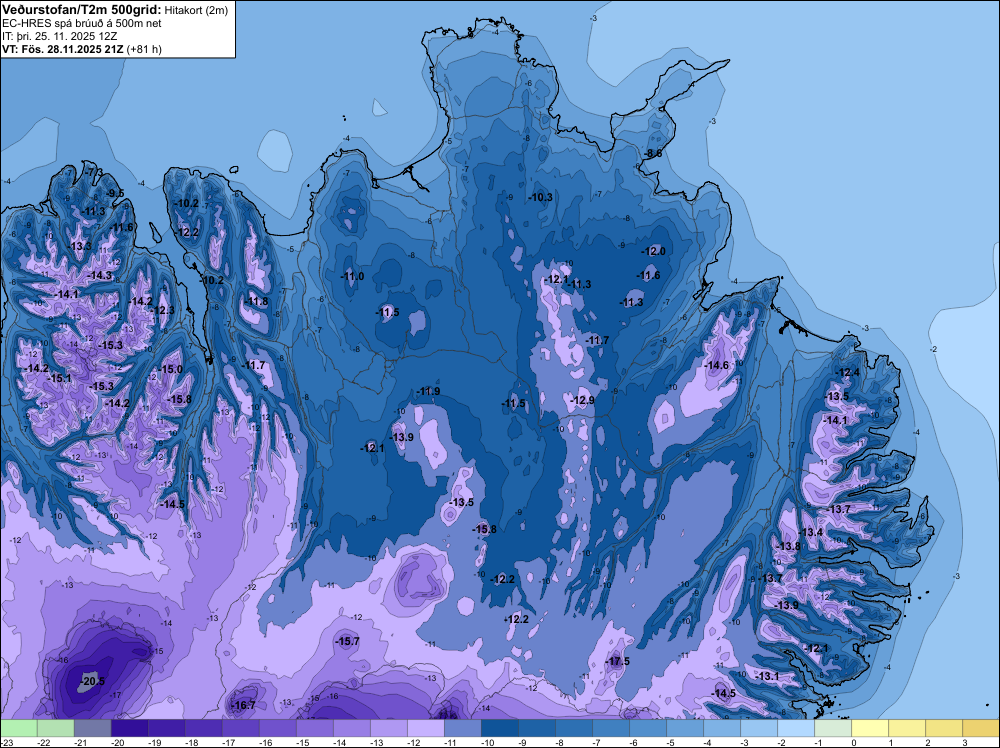
Task: Click the -8.6 temperature value
Action: point(654,154)
